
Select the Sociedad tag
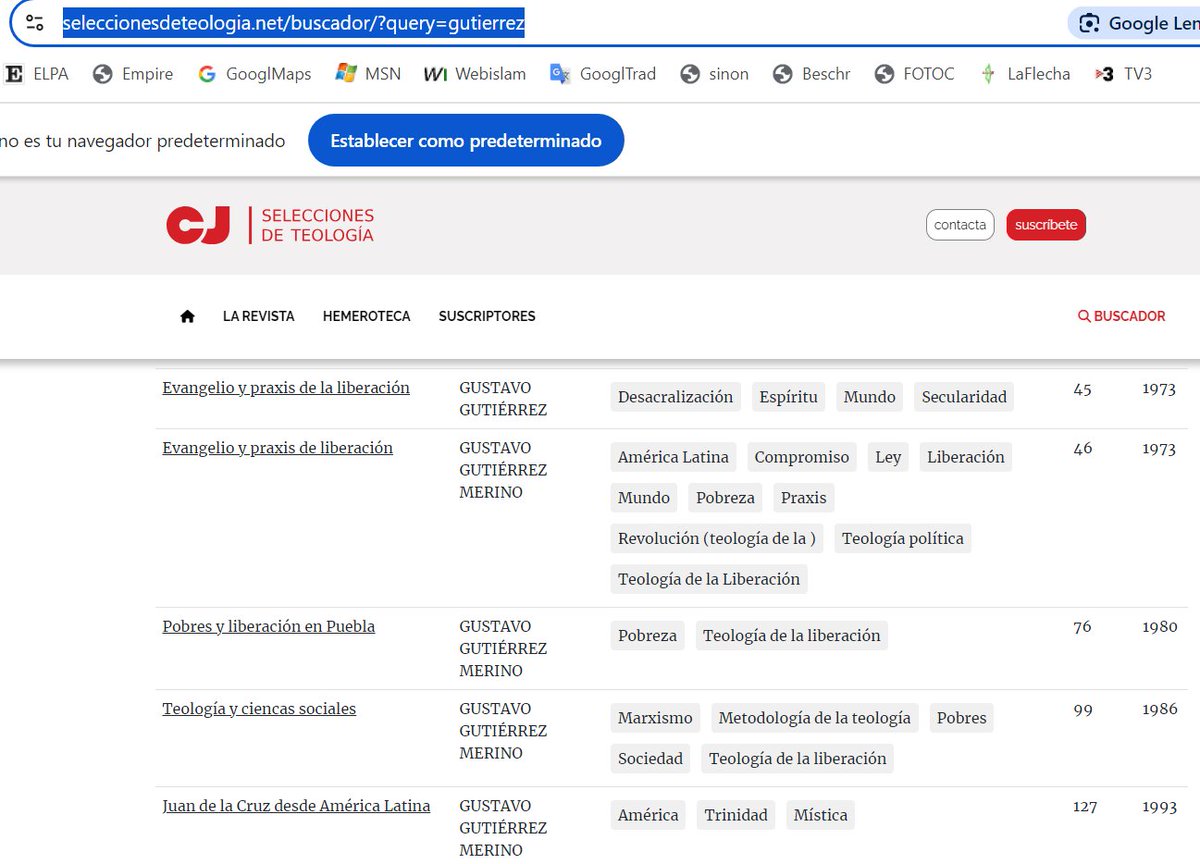coord(651,759)
